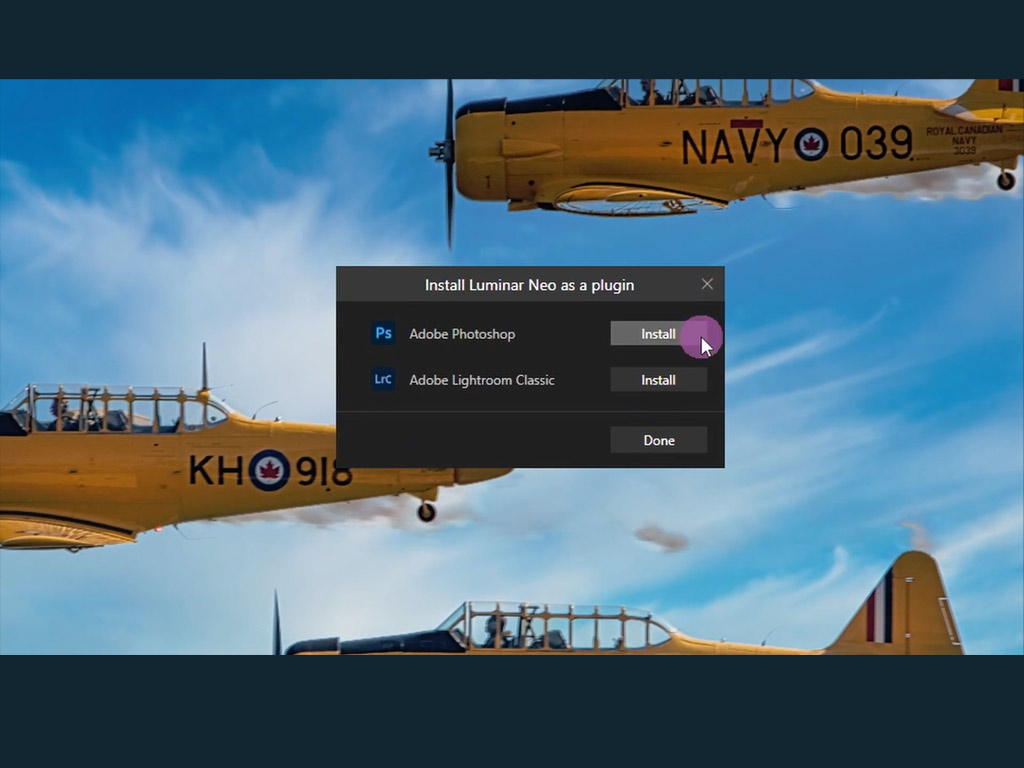This screenshot has width=1024, height=768.
Task: Click the 039 number on the top plane
Action: point(875,144)
